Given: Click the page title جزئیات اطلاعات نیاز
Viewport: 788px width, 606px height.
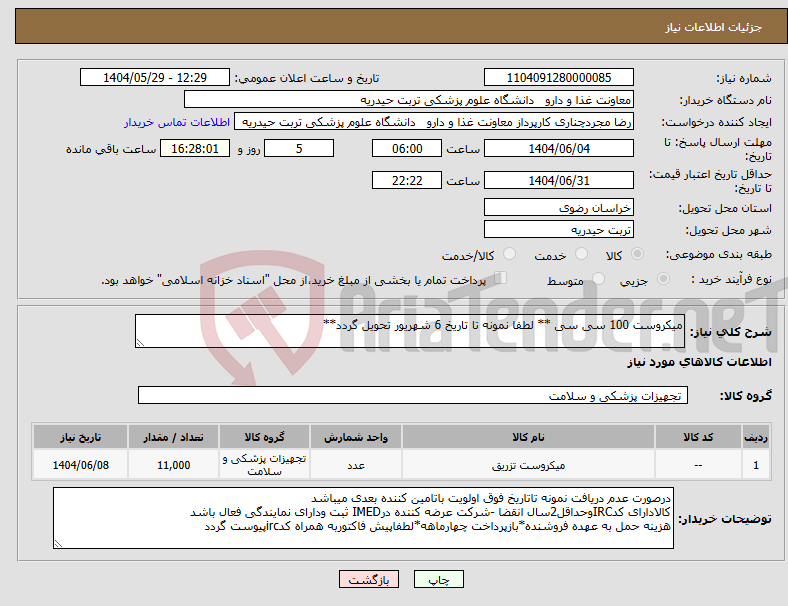Looking at the screenshot, I should (x=714, y=27).
